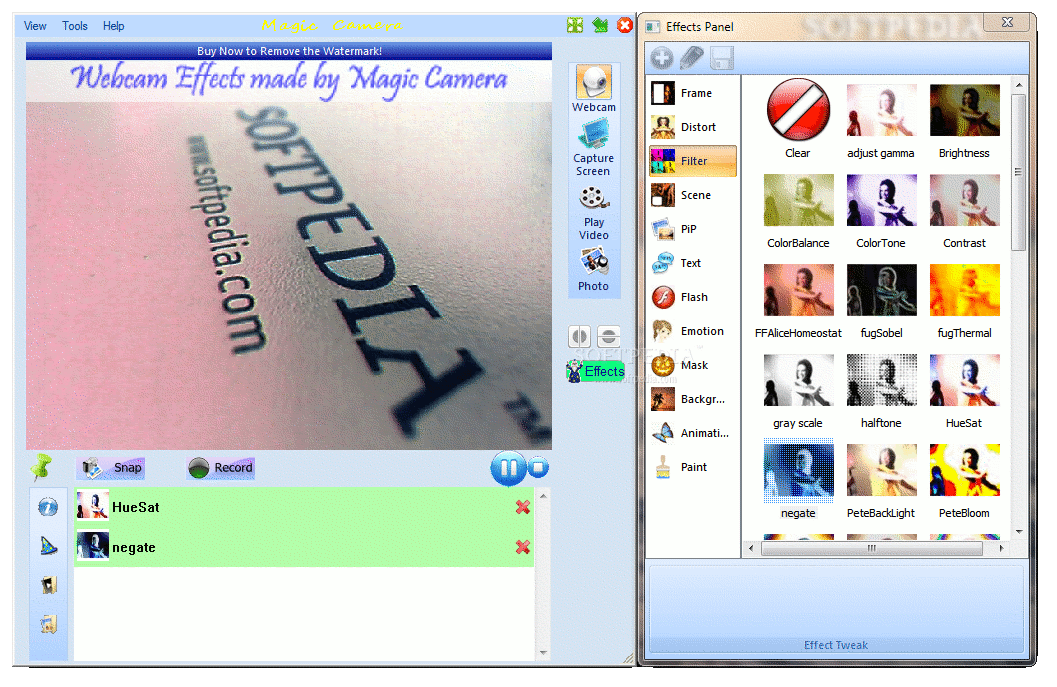Image resolution: width=1057 pixels, height=687 pixels.
Task: Open the Mask category
Action: pos(692,365)
